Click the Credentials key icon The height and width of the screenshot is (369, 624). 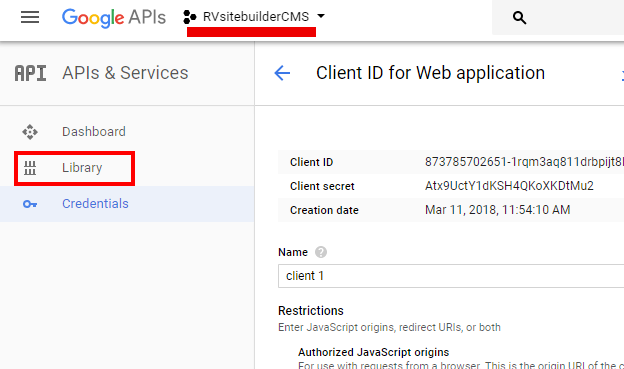(30, 204)
